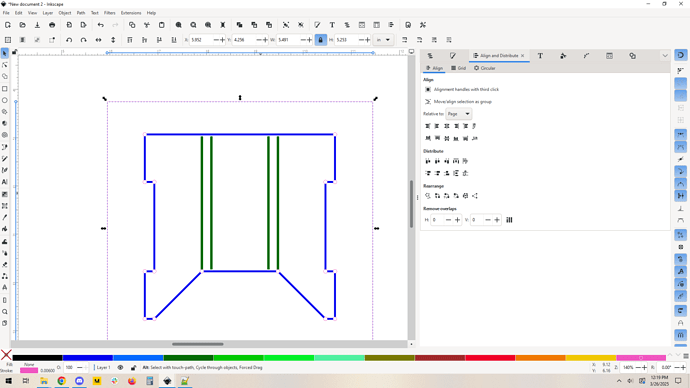This screenshot has width=690, height=388.
Task: Click the Paste icon
Action: click(x=161, y=25)
